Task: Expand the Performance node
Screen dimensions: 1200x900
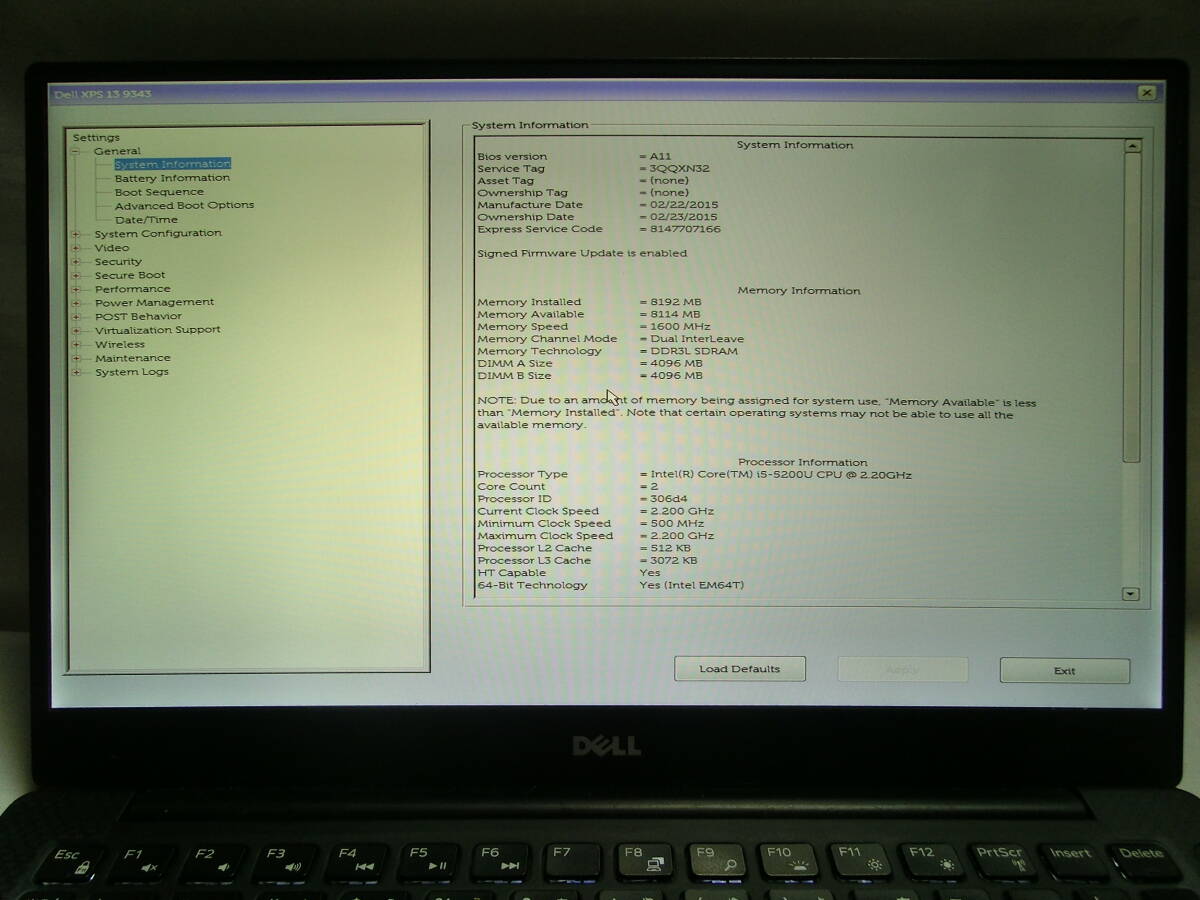Action: tap(75, 289)
